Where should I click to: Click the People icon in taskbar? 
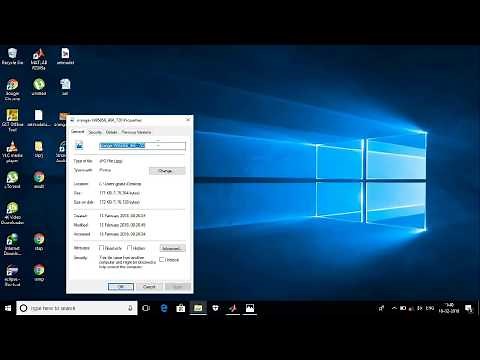[381, 308]
